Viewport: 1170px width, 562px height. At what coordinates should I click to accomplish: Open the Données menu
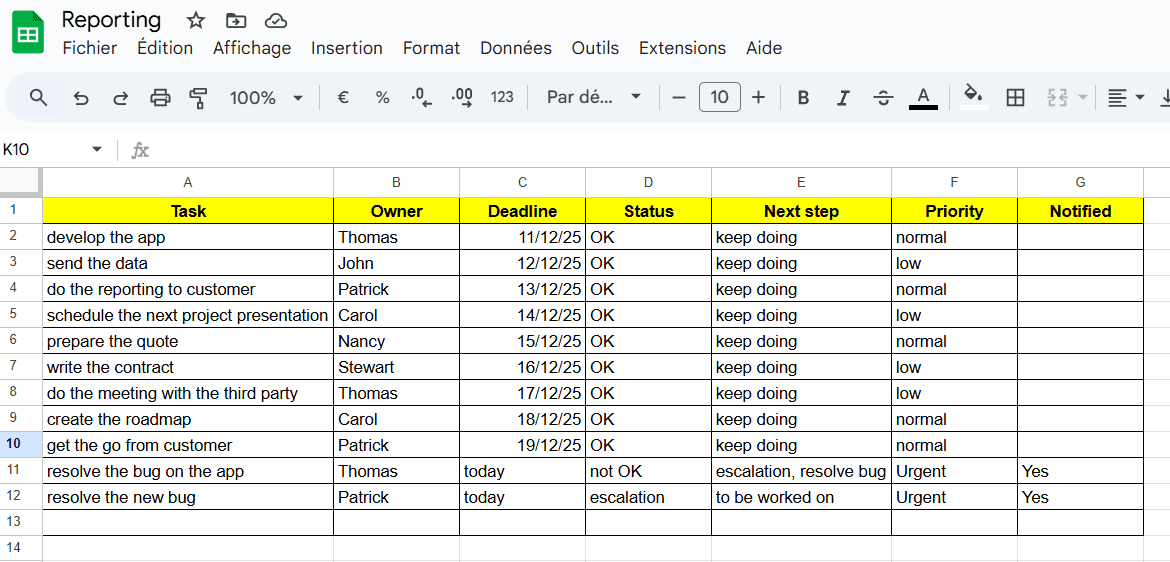515,48
